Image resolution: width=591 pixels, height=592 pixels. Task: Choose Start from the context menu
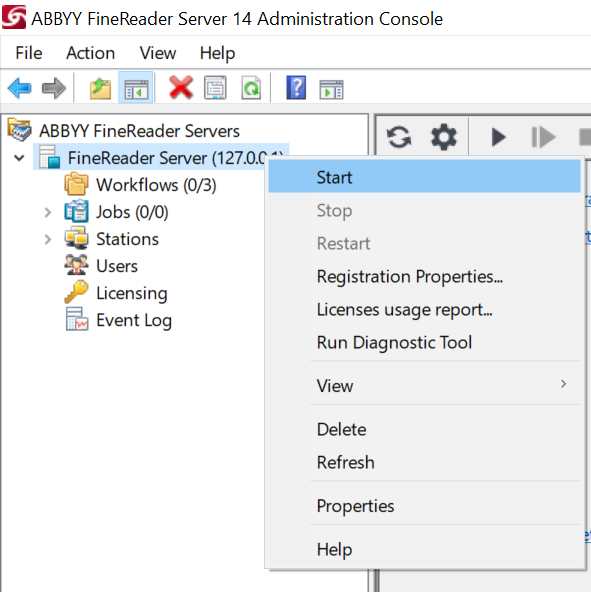point(424,177)
